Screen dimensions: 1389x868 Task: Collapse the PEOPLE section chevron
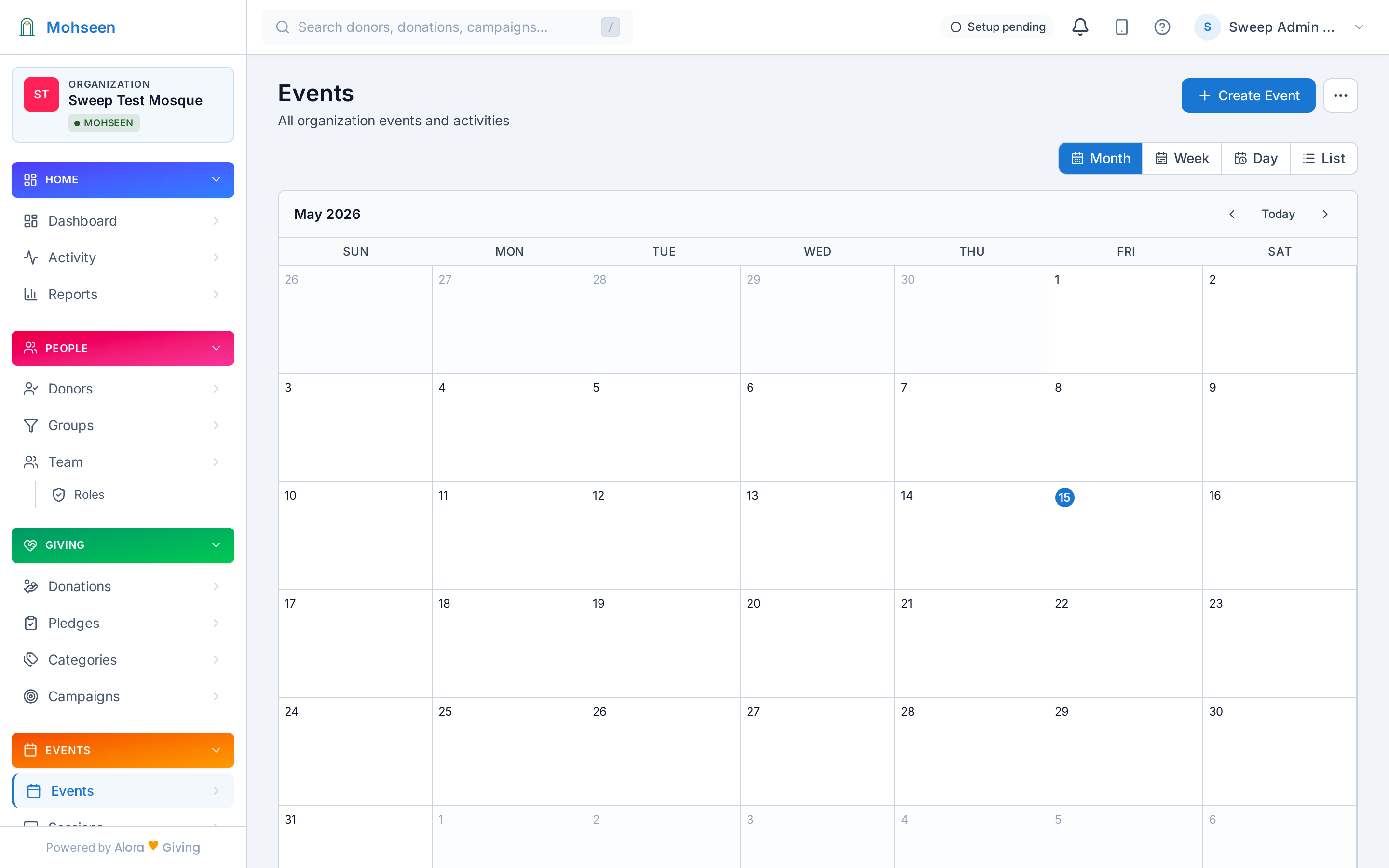(216, 348)
